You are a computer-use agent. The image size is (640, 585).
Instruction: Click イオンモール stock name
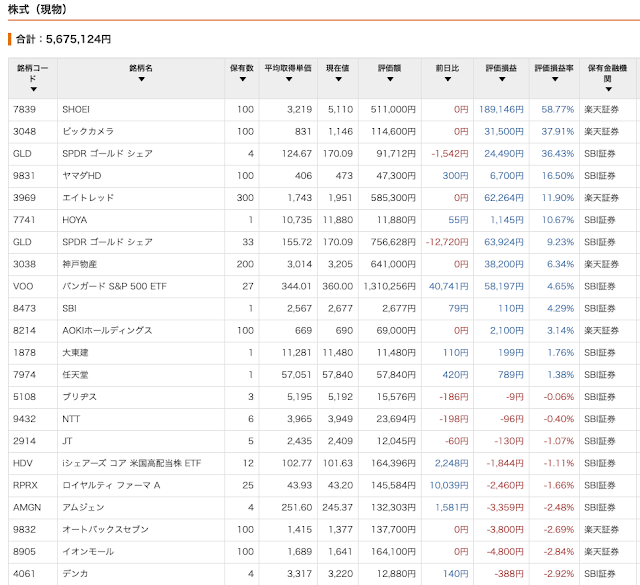click(88, 552)
